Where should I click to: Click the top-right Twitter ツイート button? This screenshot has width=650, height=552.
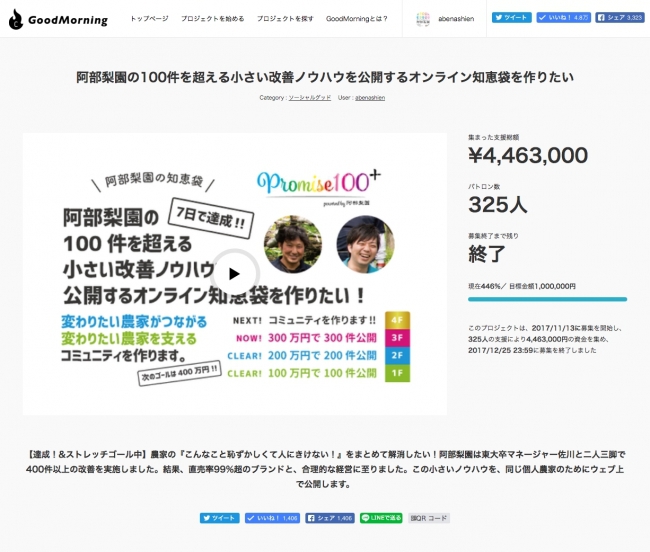point(511,18)
